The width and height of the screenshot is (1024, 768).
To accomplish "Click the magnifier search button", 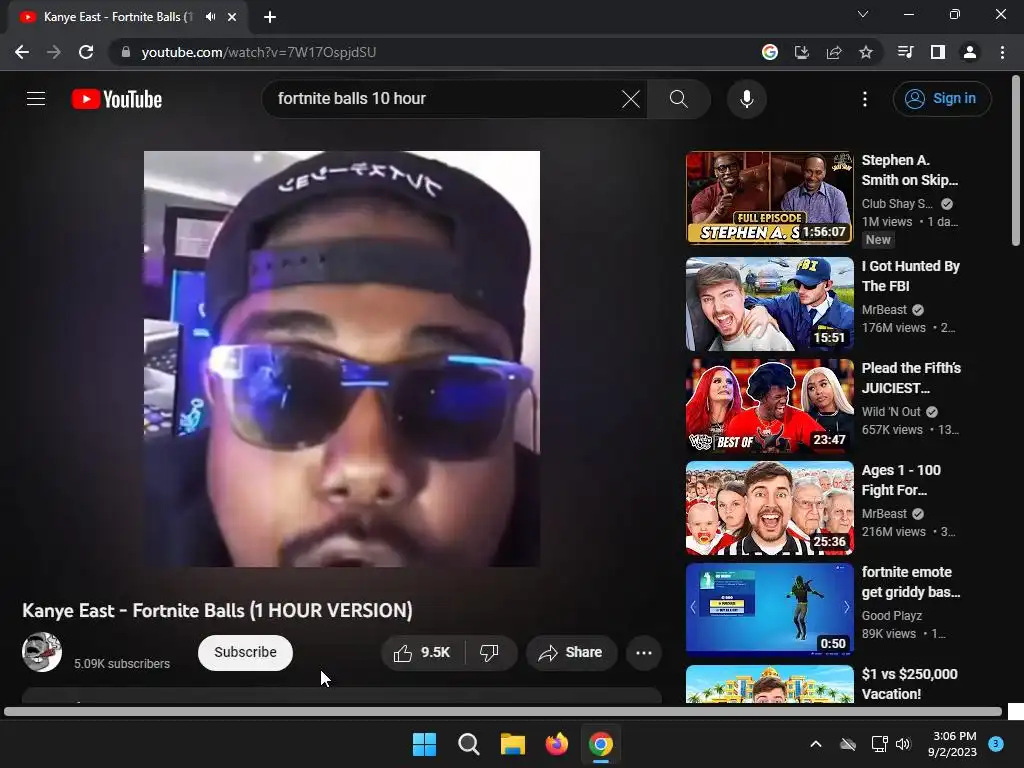I will point(679,99).
